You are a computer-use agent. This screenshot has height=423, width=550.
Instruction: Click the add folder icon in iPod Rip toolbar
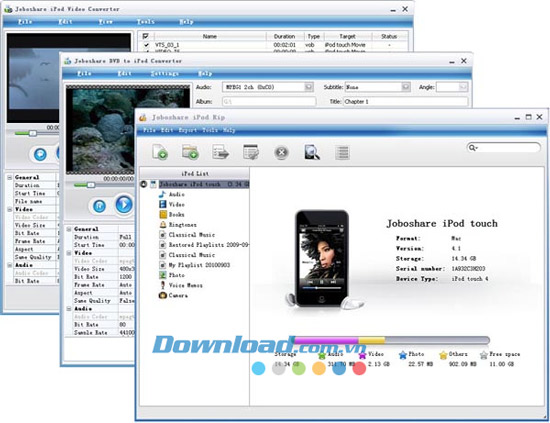pyautogui.click(x=190, y=152)
